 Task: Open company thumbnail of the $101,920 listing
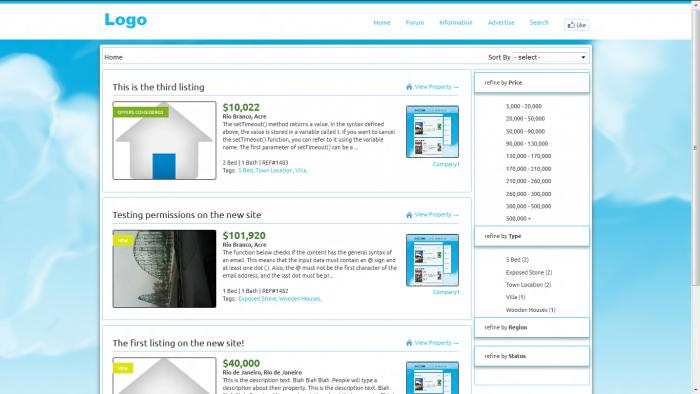click(432, 260)
